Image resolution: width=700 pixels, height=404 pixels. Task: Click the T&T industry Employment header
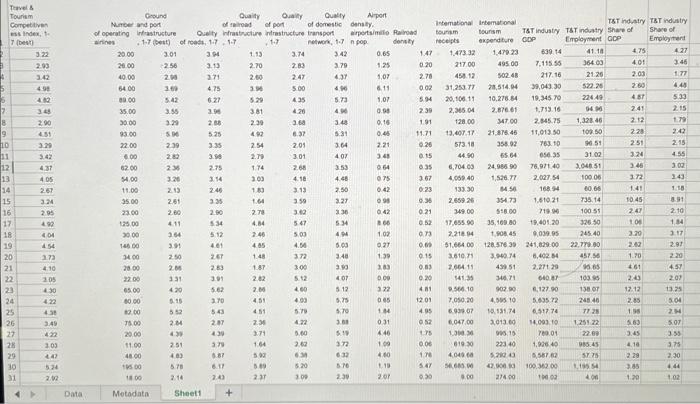583,34
